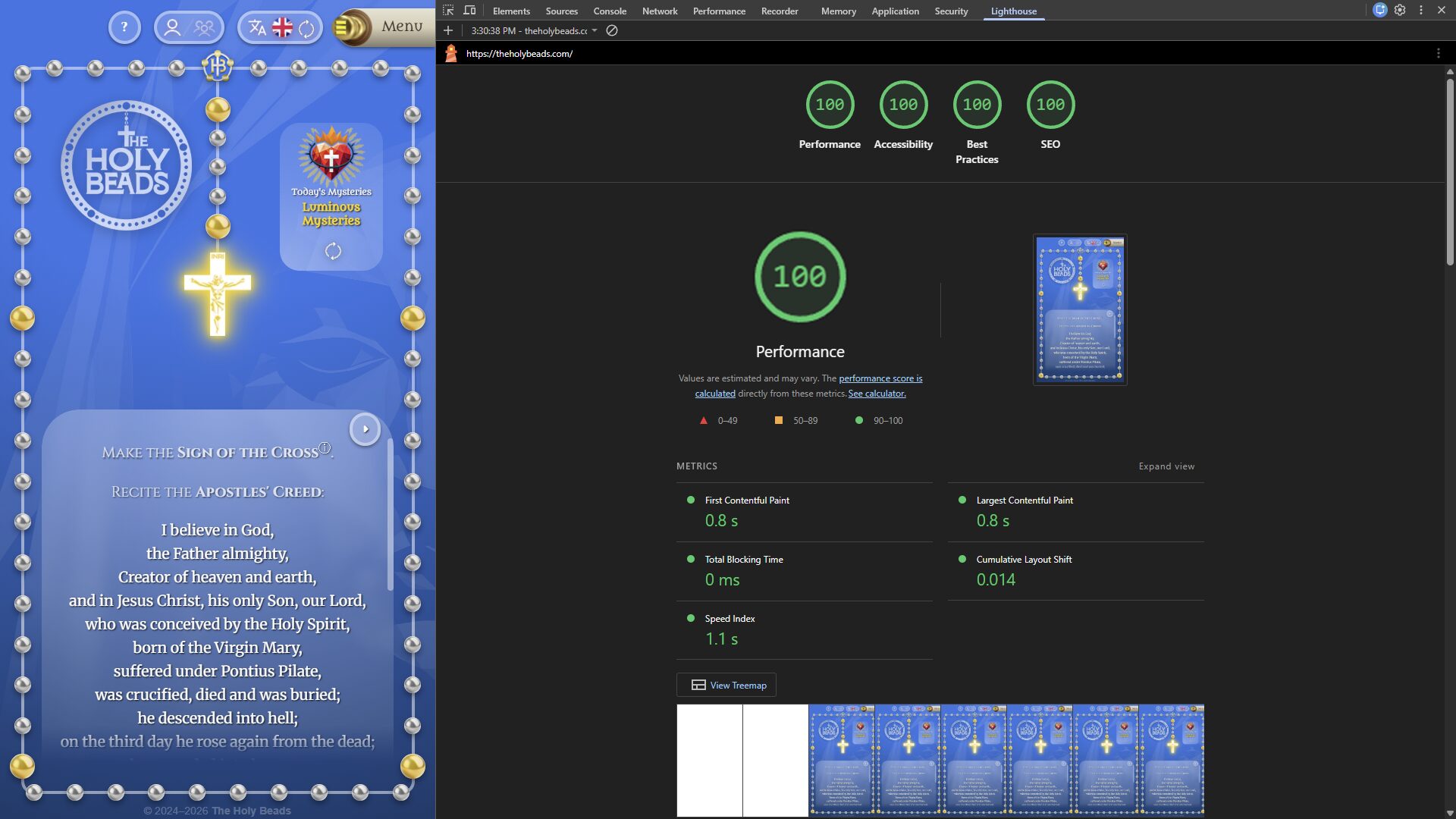Select the first blank filmstrip frame
The width and height of the screenshot is (1456, 819).
pyautogui.click(x=709, y=761)
